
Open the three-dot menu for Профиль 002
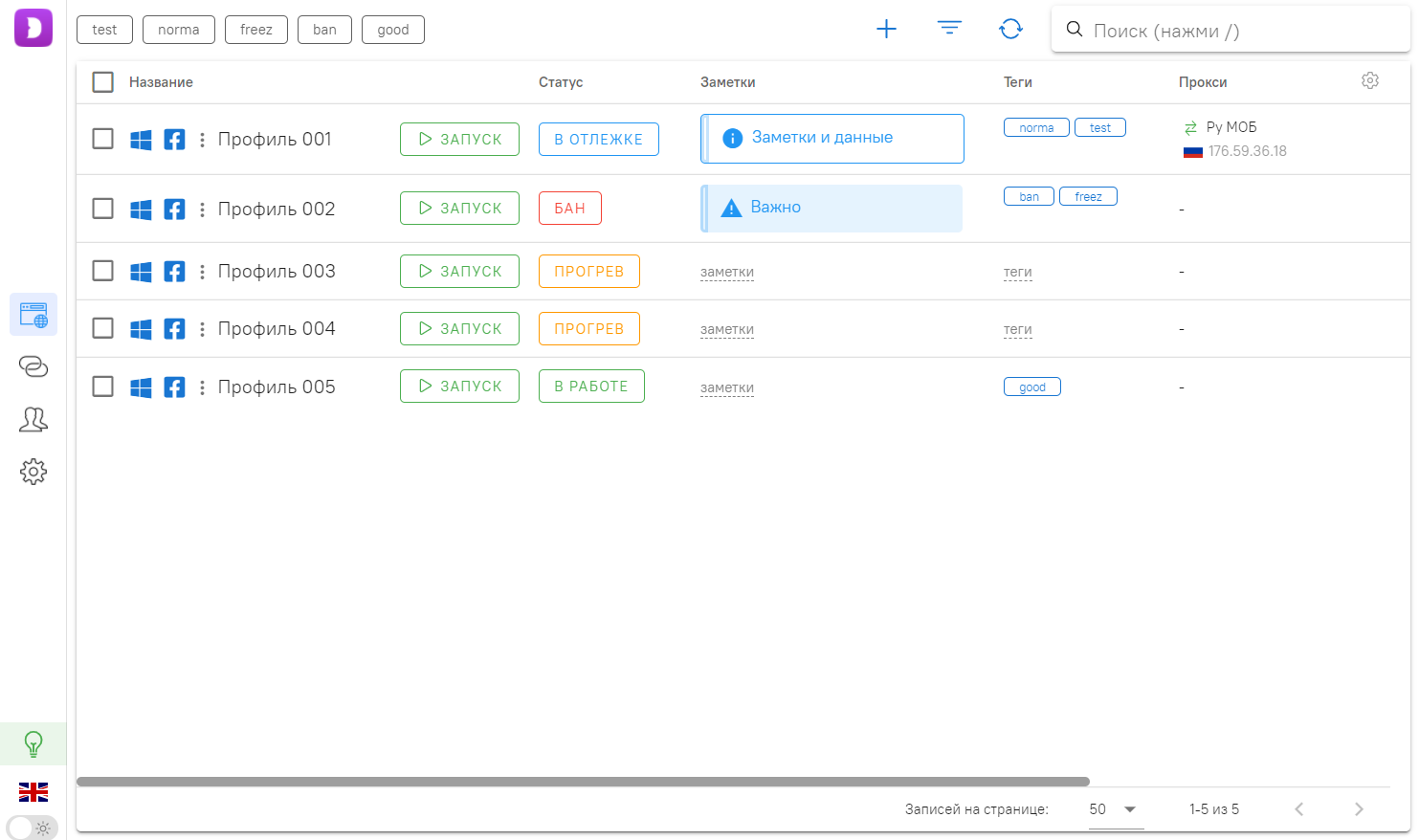(202, 209)
